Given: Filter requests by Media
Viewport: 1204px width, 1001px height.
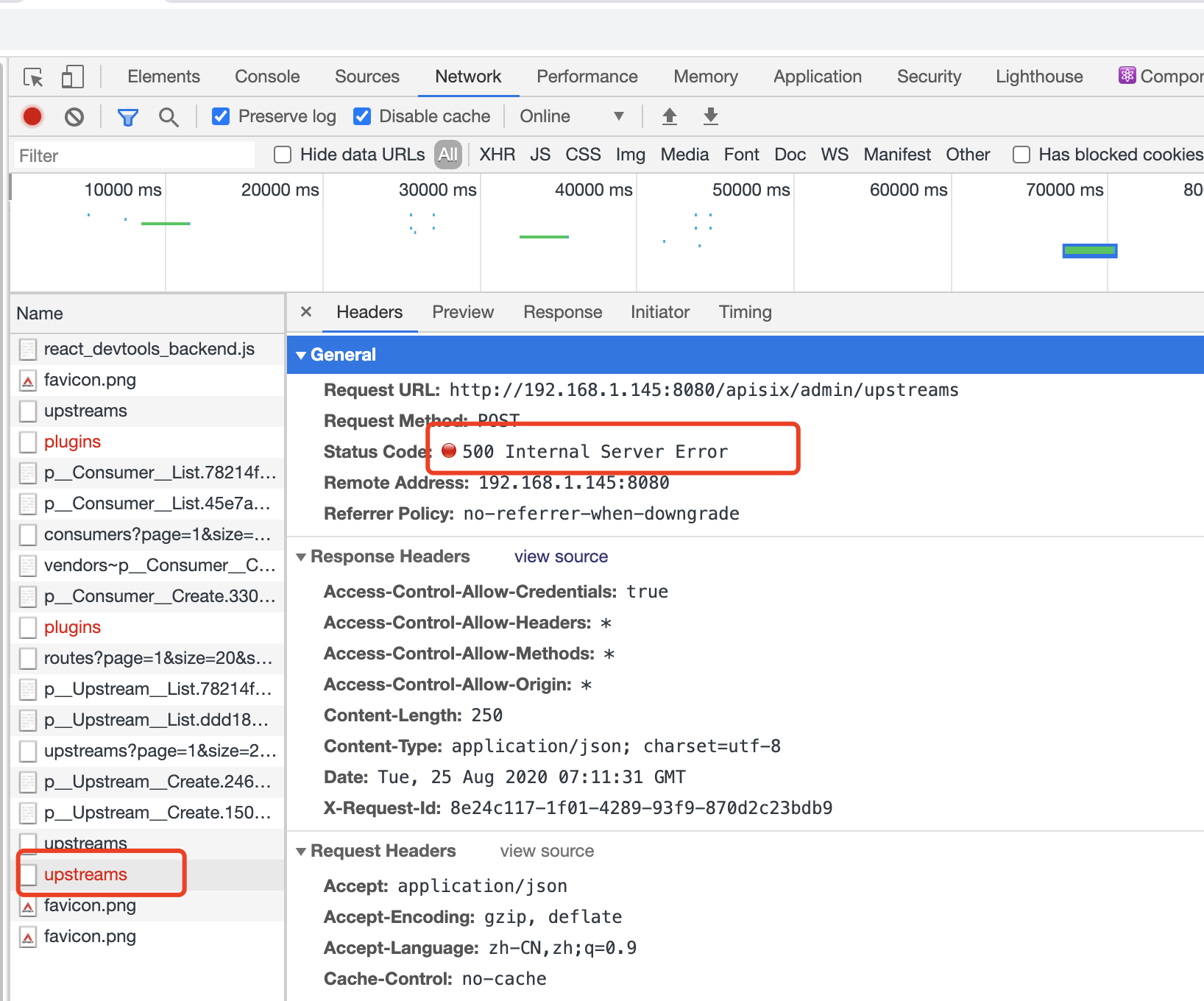Looking at the screenshot, I should [684, 155].
